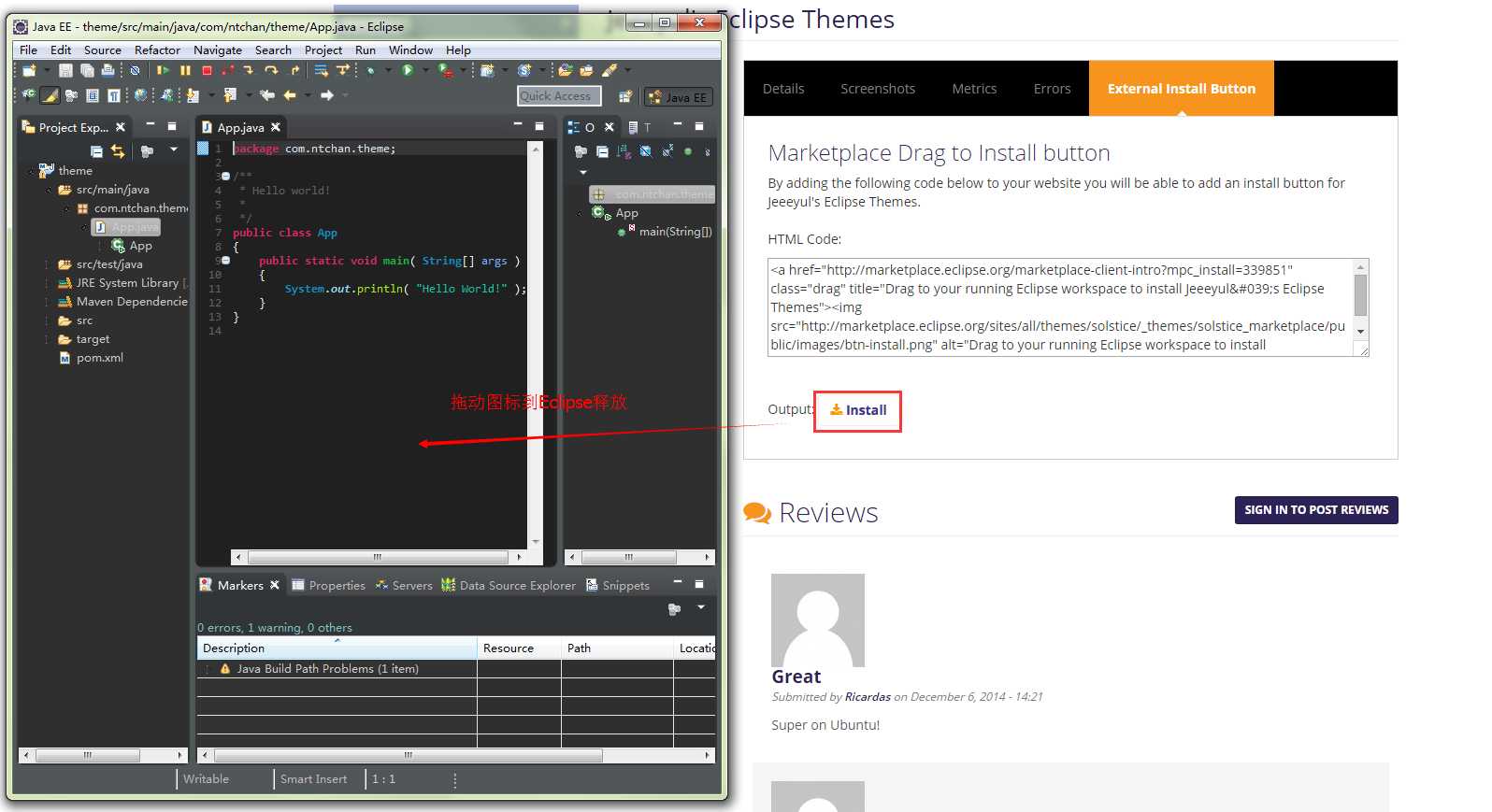This screenshot has height=812, width=1492.
Task: Switch to Java EE perspective button
Action: click(679, 97)
